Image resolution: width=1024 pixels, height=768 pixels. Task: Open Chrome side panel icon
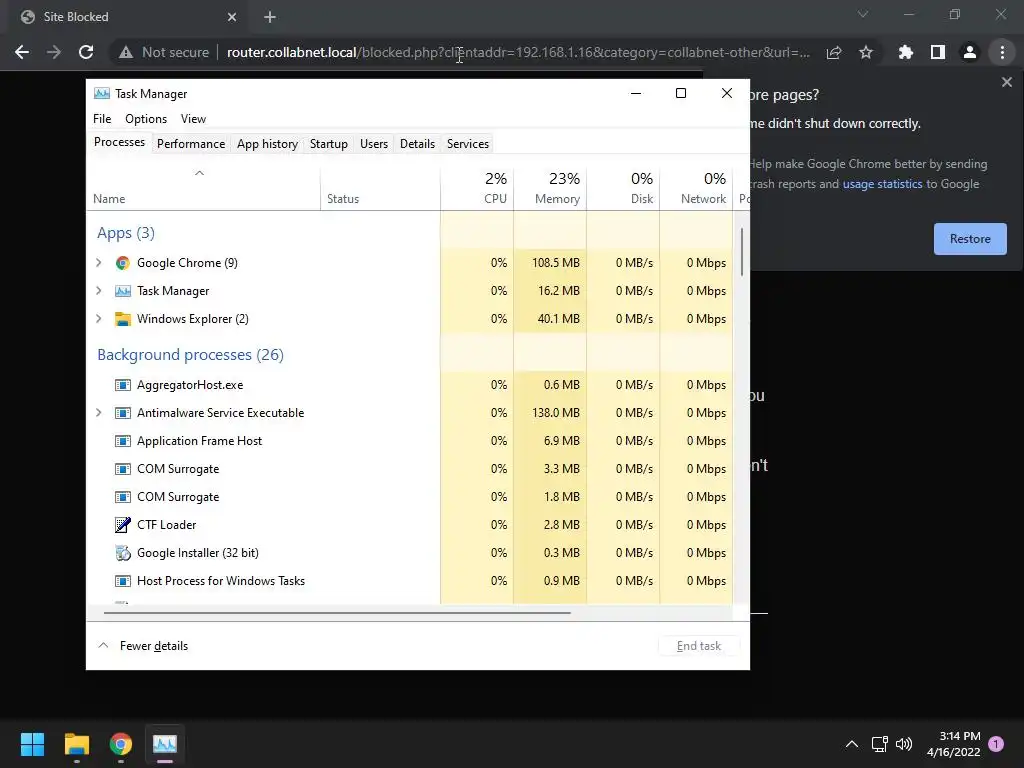click(938, 52)
